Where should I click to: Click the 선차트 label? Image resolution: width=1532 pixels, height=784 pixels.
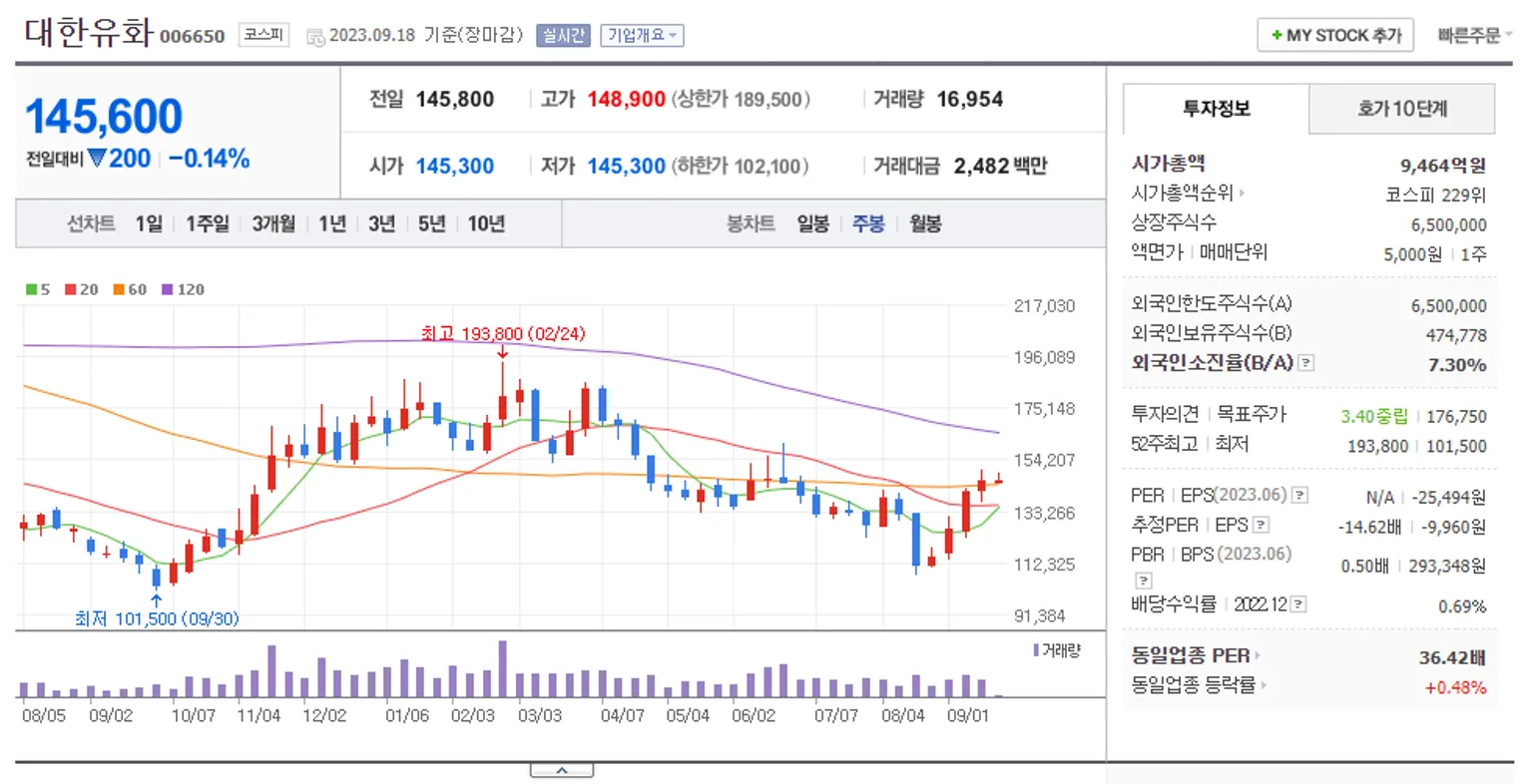click(x=91, y=223)
